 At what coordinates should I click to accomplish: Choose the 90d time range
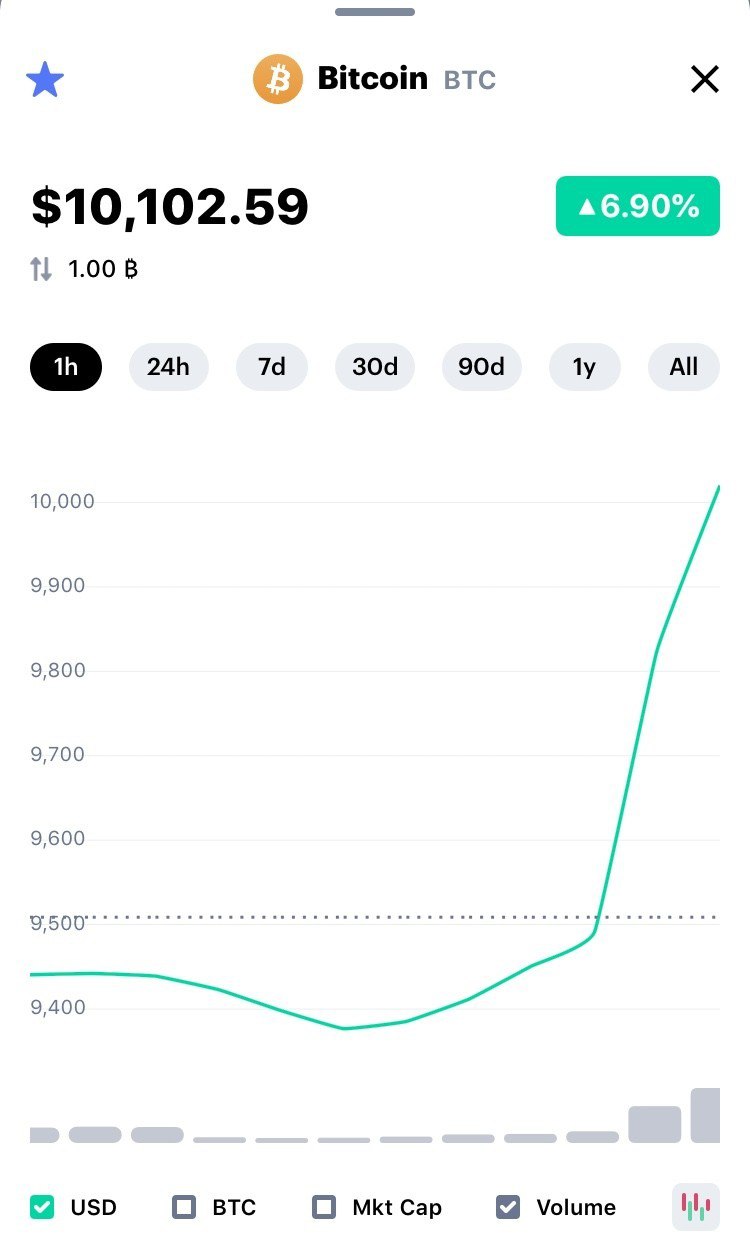tap(481, 367)
